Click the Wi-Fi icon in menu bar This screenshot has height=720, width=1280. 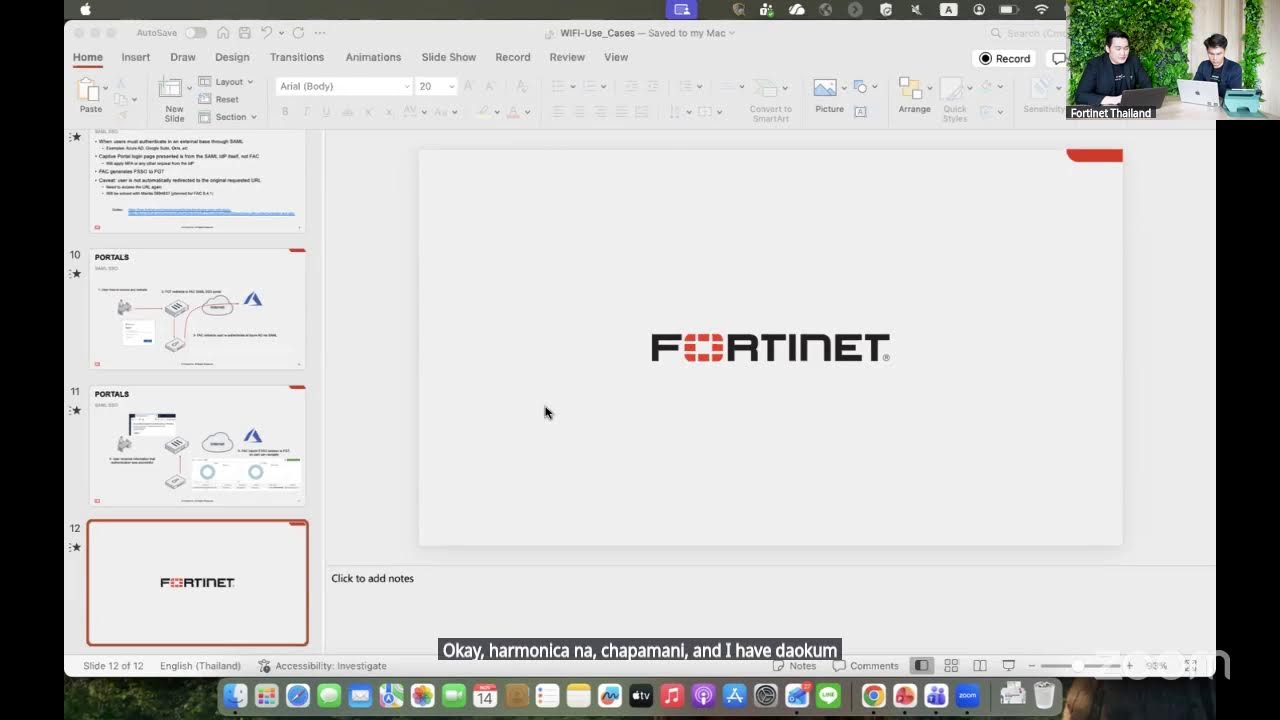1041,9
